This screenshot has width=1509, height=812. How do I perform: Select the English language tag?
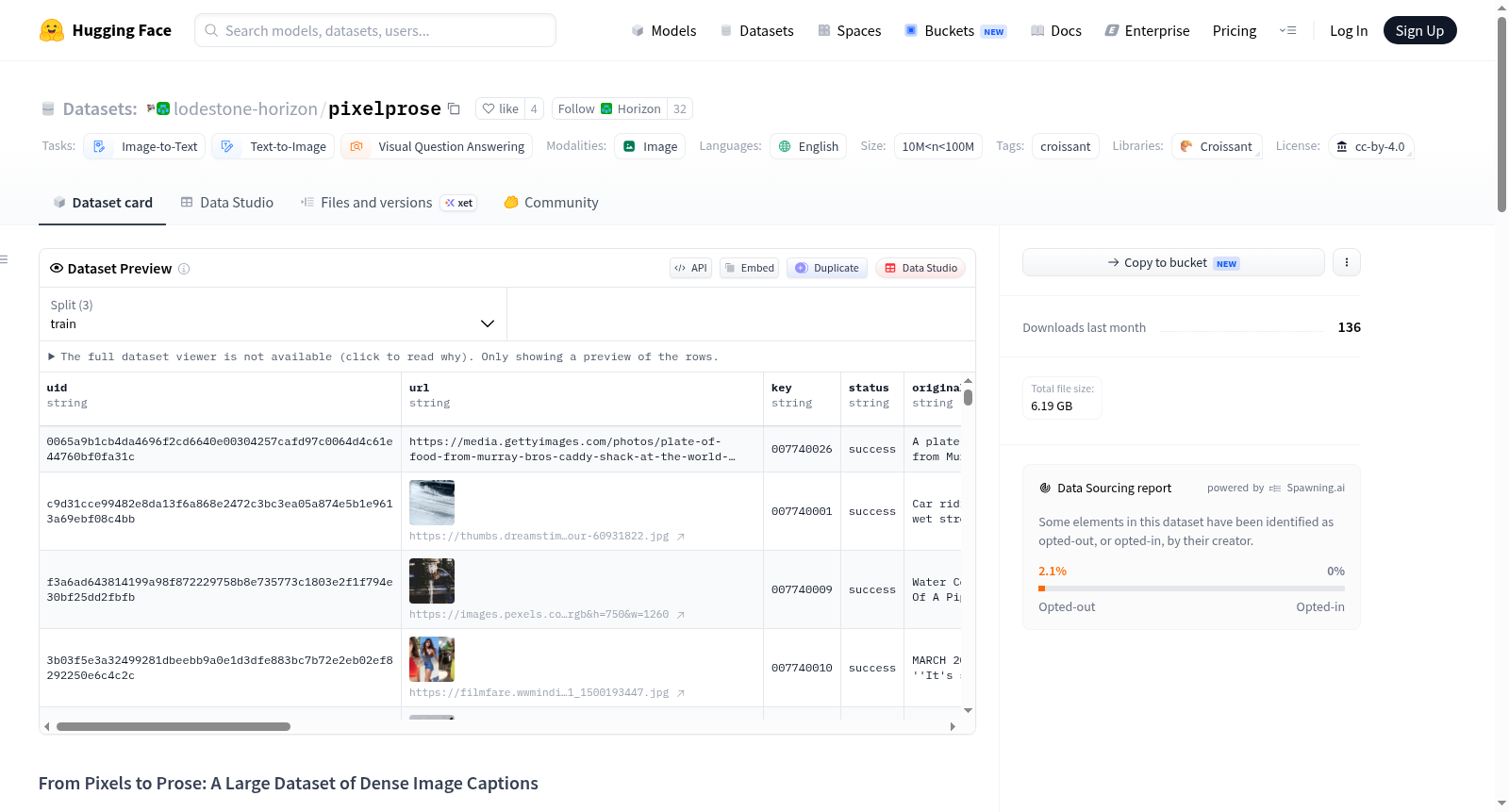(x=808, y=146)
